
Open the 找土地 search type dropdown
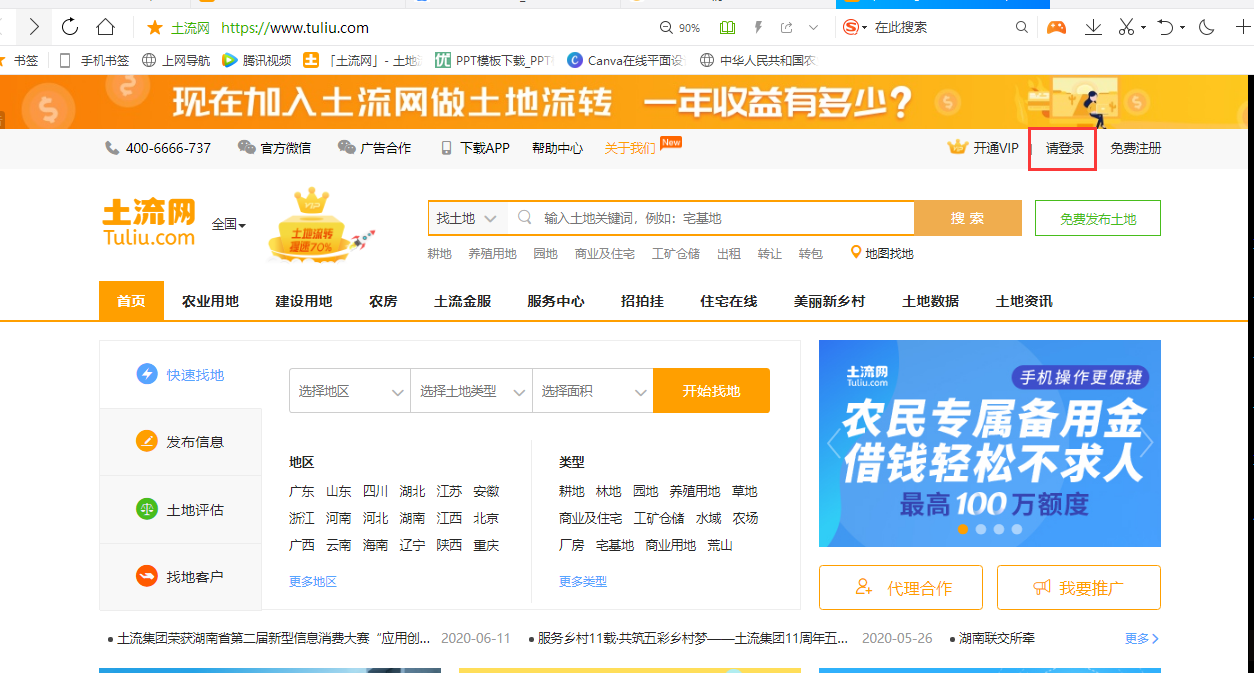pyautogui.click(x=467, y=218)
